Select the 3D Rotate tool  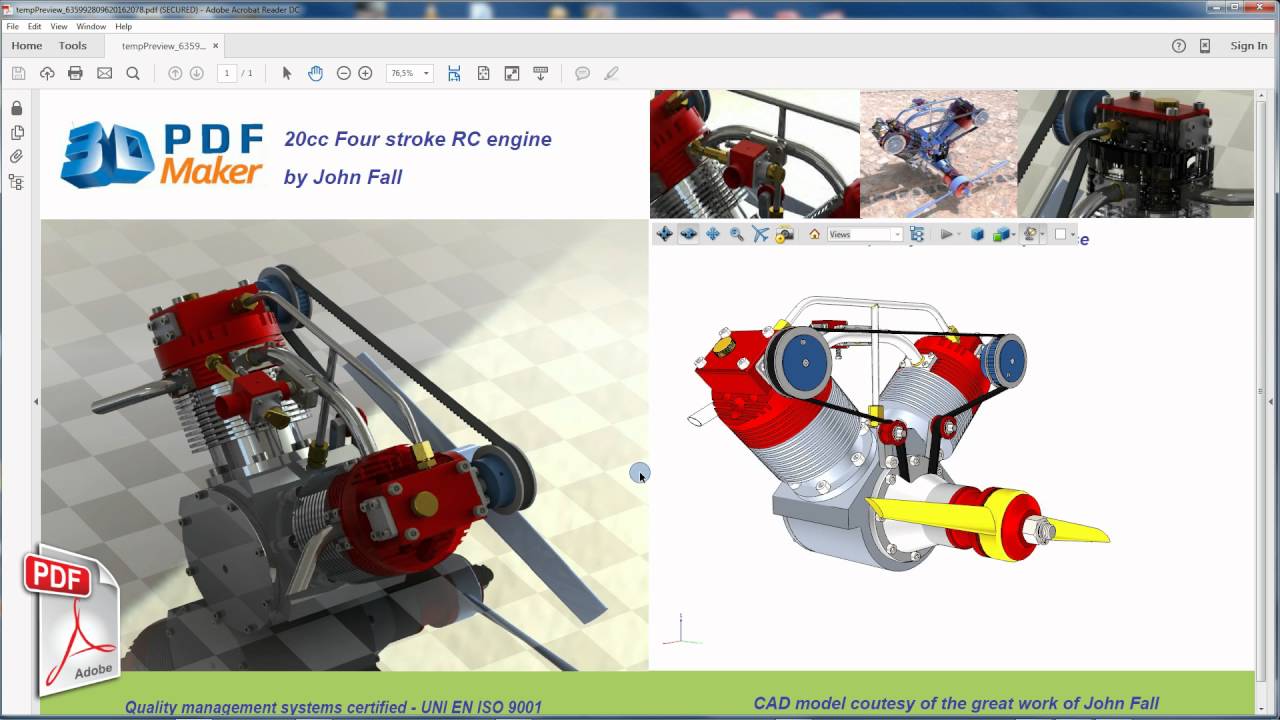(664, 234)
